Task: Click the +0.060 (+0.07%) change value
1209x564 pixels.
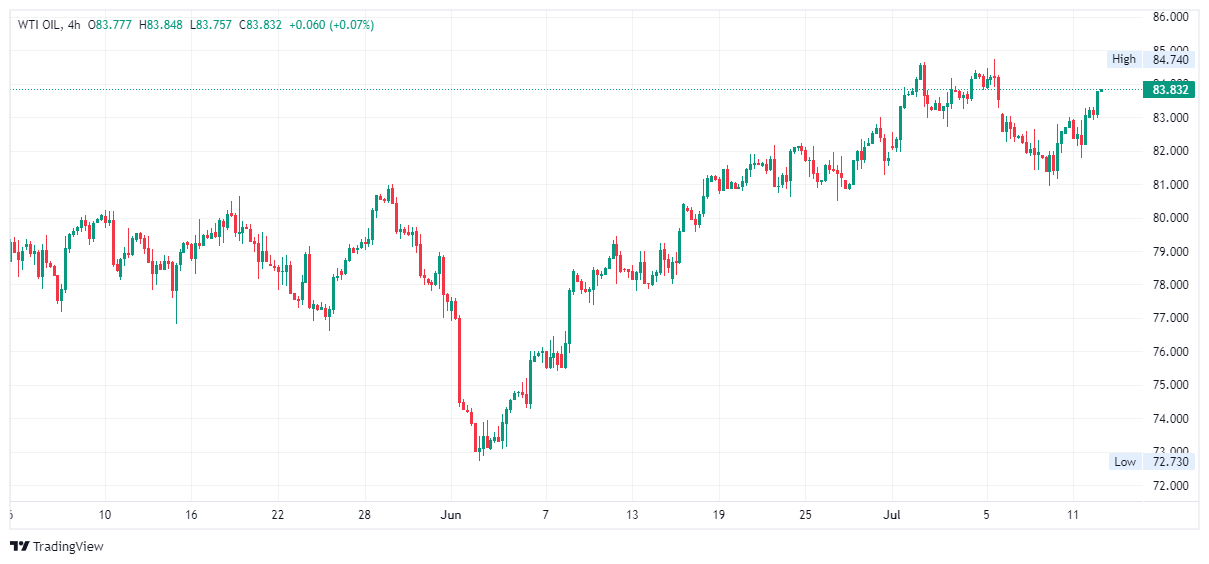Action: click(331, 25)
